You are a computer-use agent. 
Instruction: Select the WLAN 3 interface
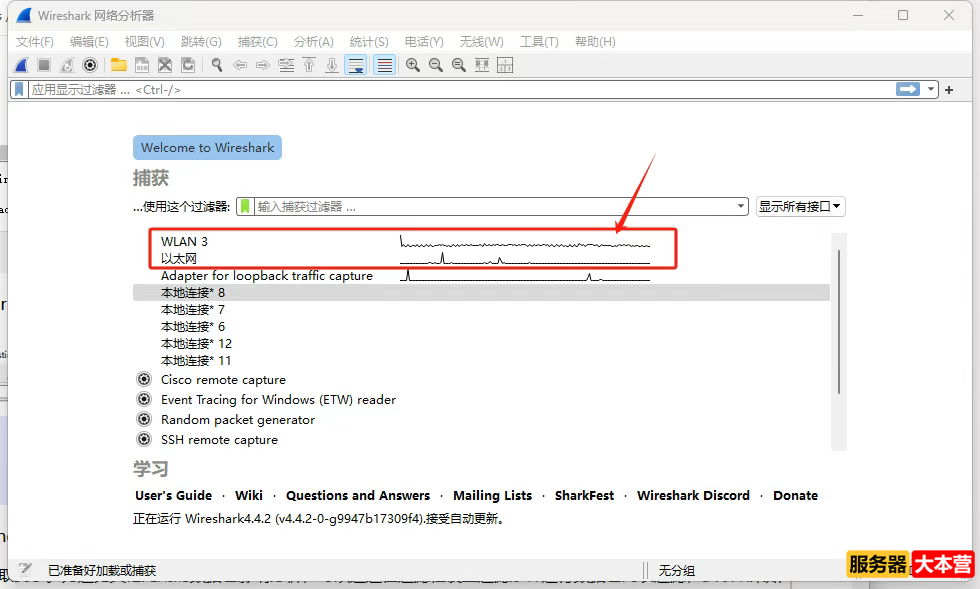185,241
